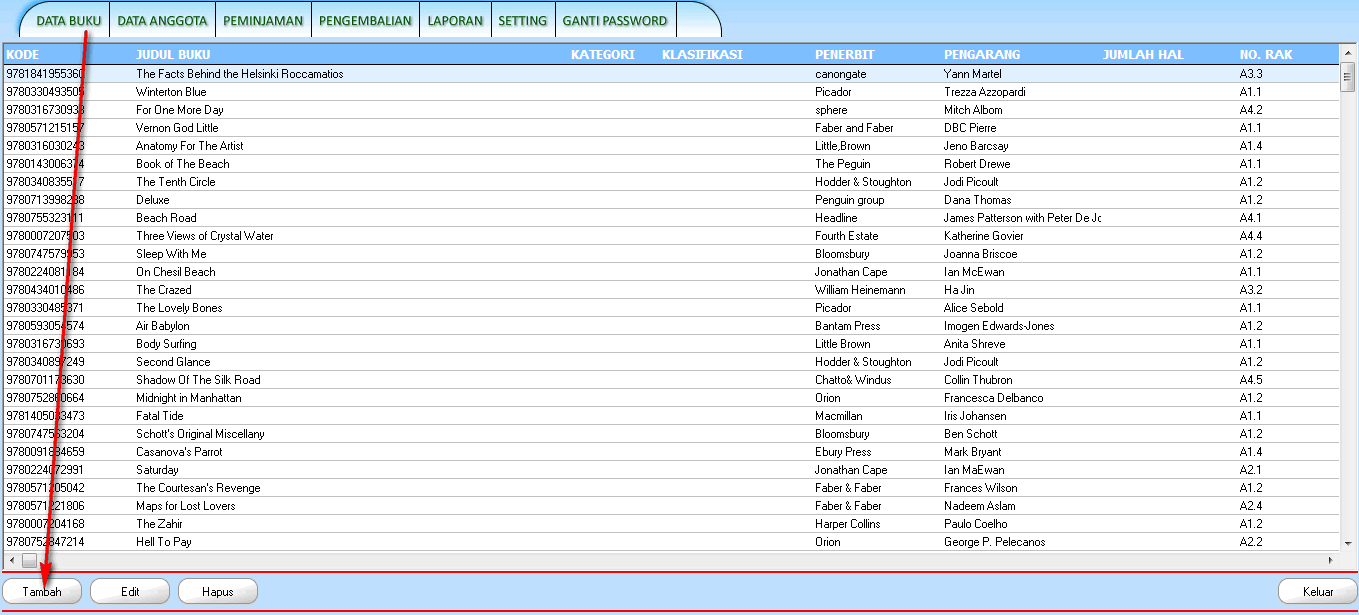The width and height of the screenshot is (1359, 615).
Task: Click the Keluar button
Action: click(x=1318, y=591)
